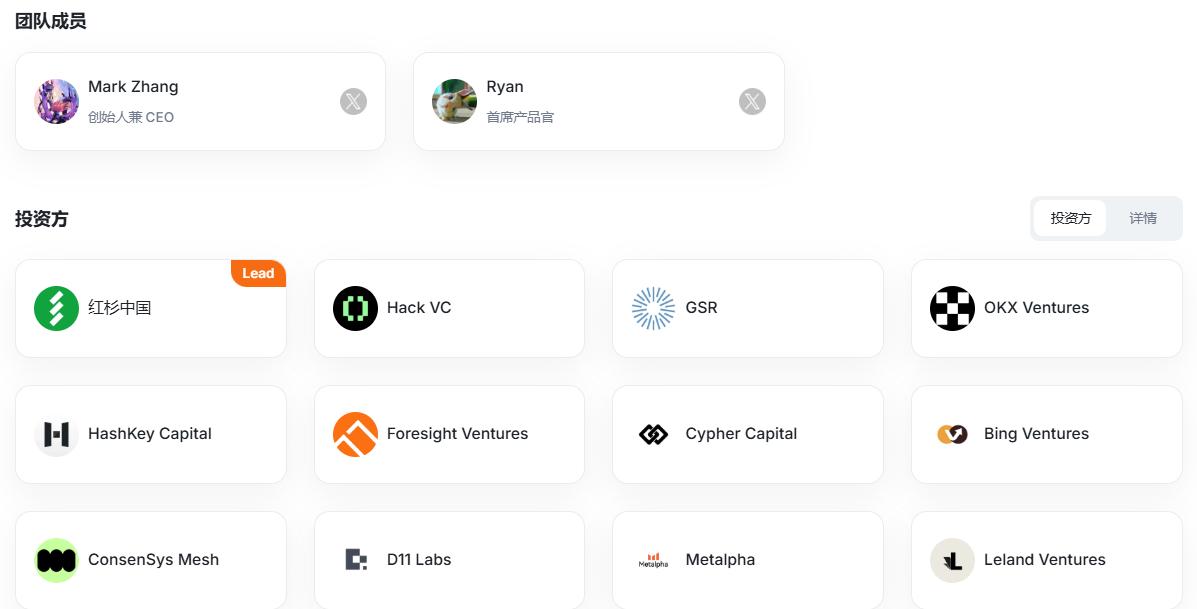This screenshot has height=609, width=1197.
Task: Click Ryan's avatar thumbnail
Action: pos(454,101)
